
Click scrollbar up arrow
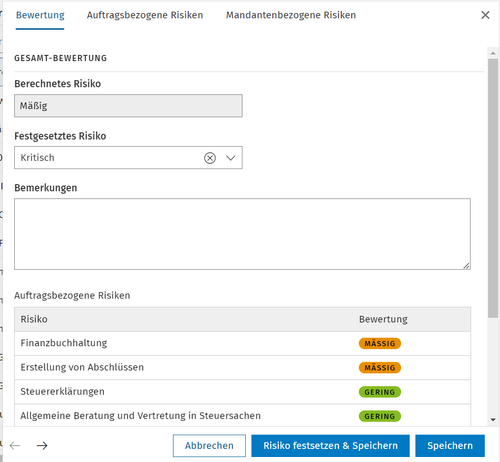click(493, 53)
